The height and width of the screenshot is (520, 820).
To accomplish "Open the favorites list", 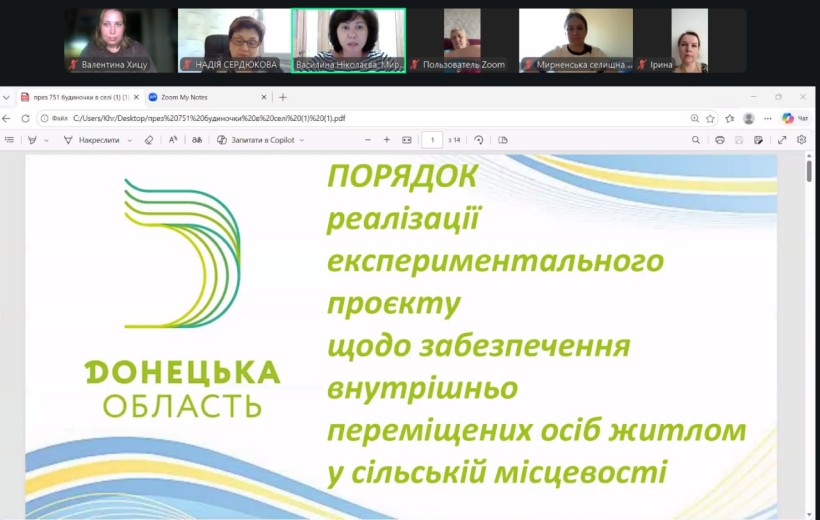I will point(730,118).
